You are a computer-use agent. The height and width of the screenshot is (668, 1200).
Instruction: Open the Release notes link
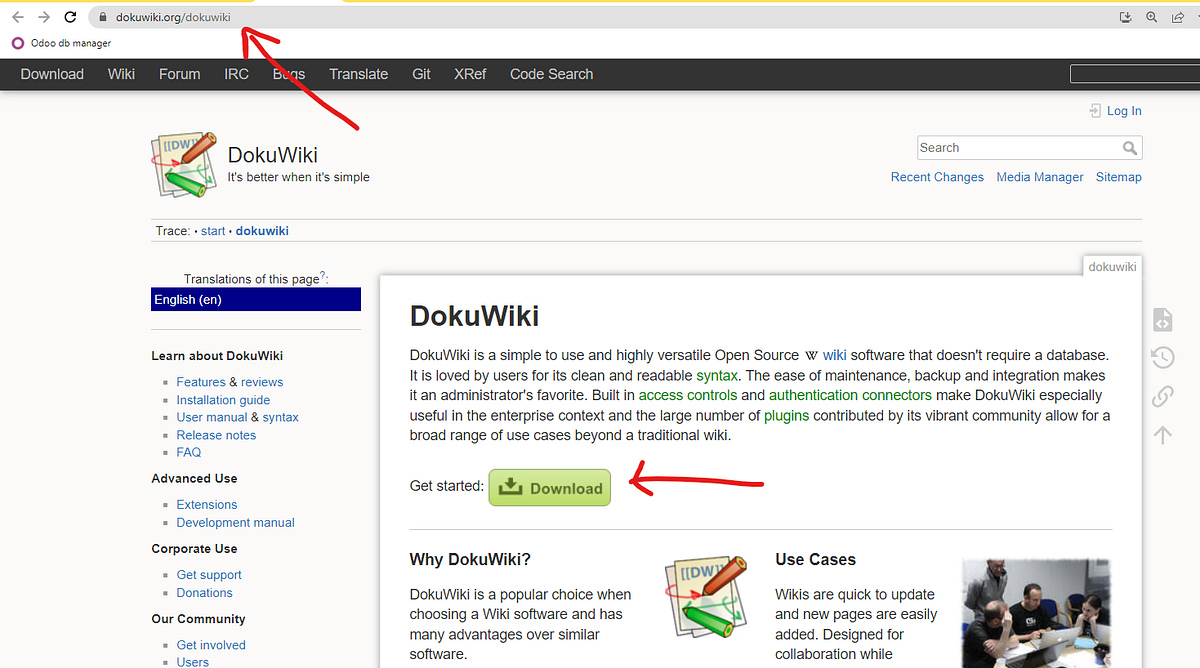pos(216,435)
